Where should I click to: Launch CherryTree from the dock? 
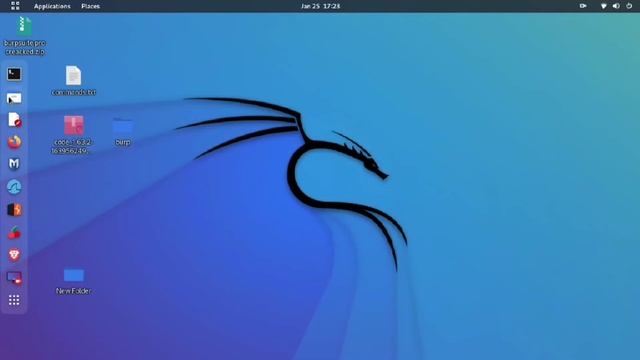coord(14,233)
